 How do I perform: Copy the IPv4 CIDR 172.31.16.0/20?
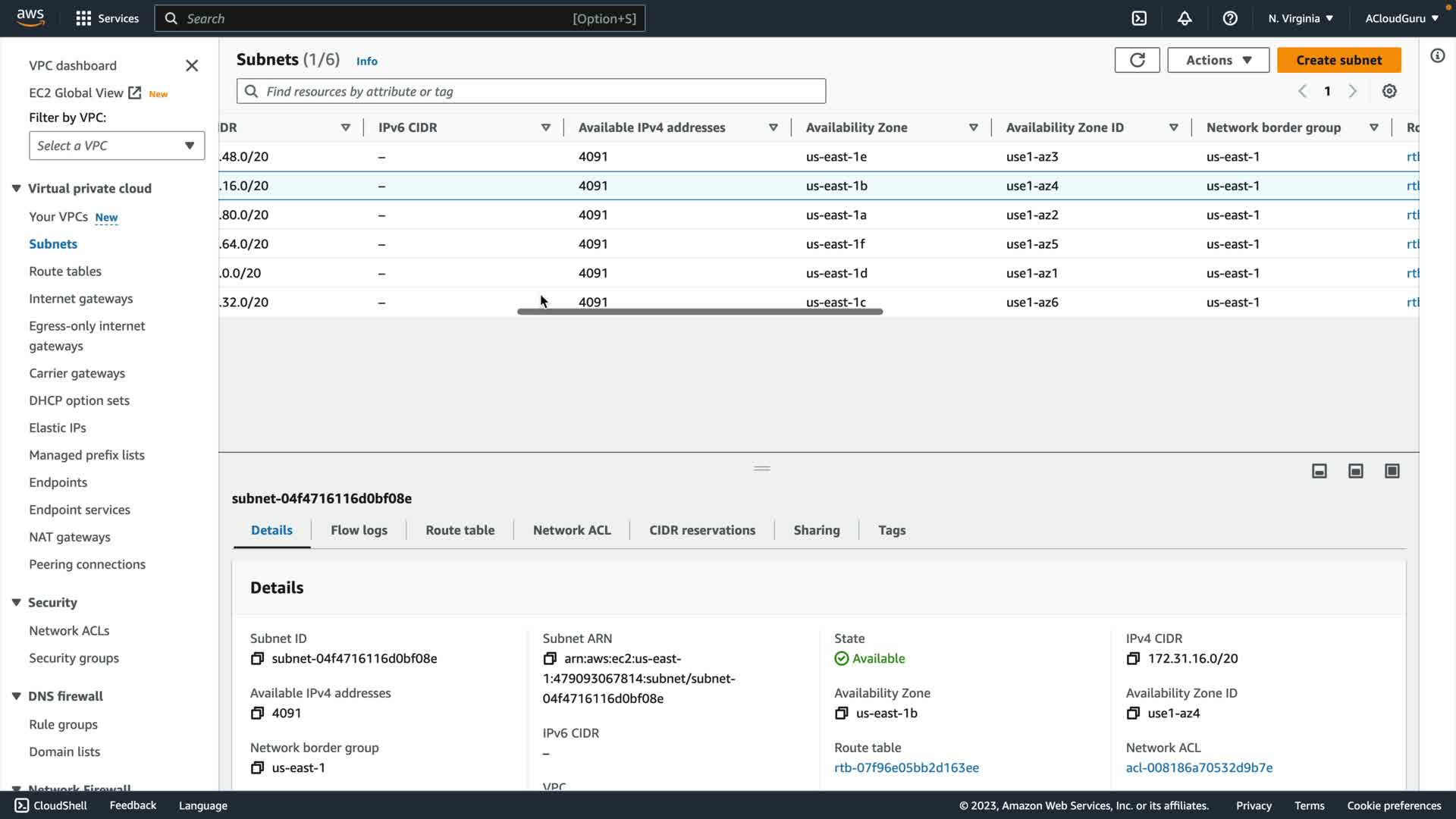click(x=1133, y=658)
